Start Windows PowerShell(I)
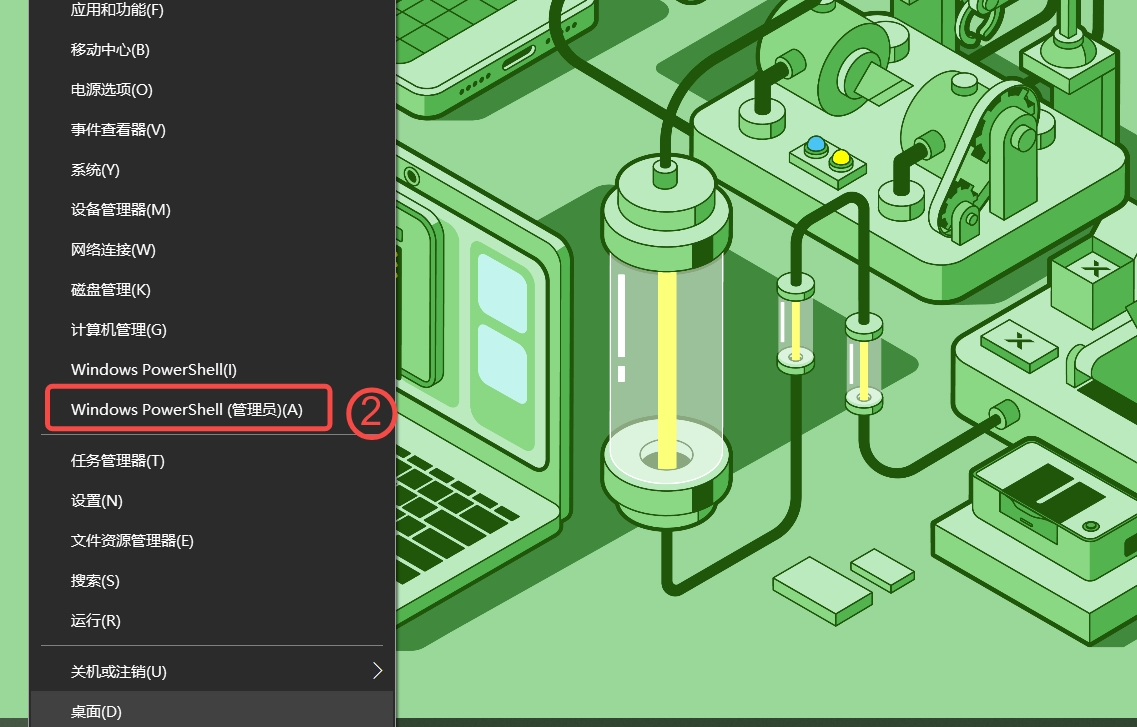The width and height of the screenshot is (1137, 727). pos(212,370)
